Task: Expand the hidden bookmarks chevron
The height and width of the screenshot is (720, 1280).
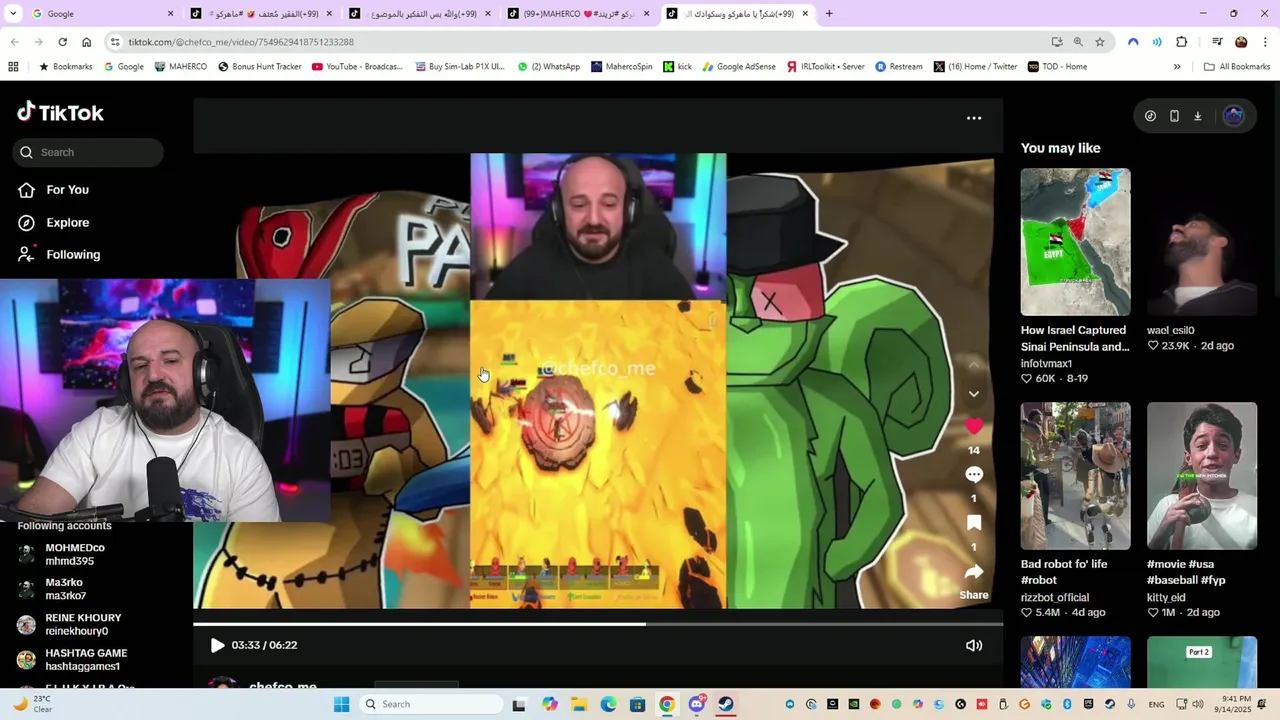Action: point(1177,67)
